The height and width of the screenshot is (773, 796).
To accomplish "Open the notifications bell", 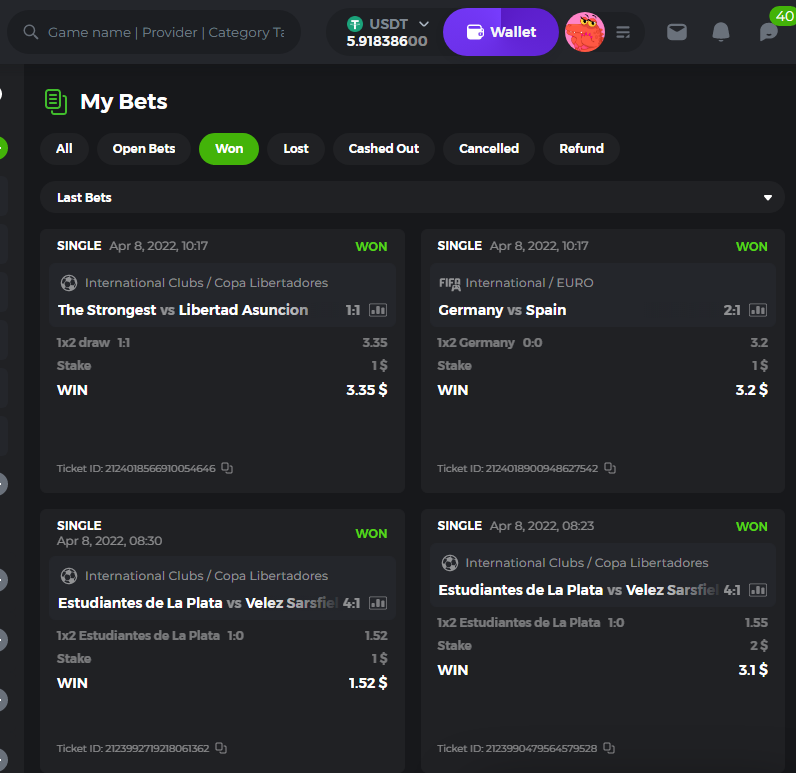I will [x=721, y=32].
